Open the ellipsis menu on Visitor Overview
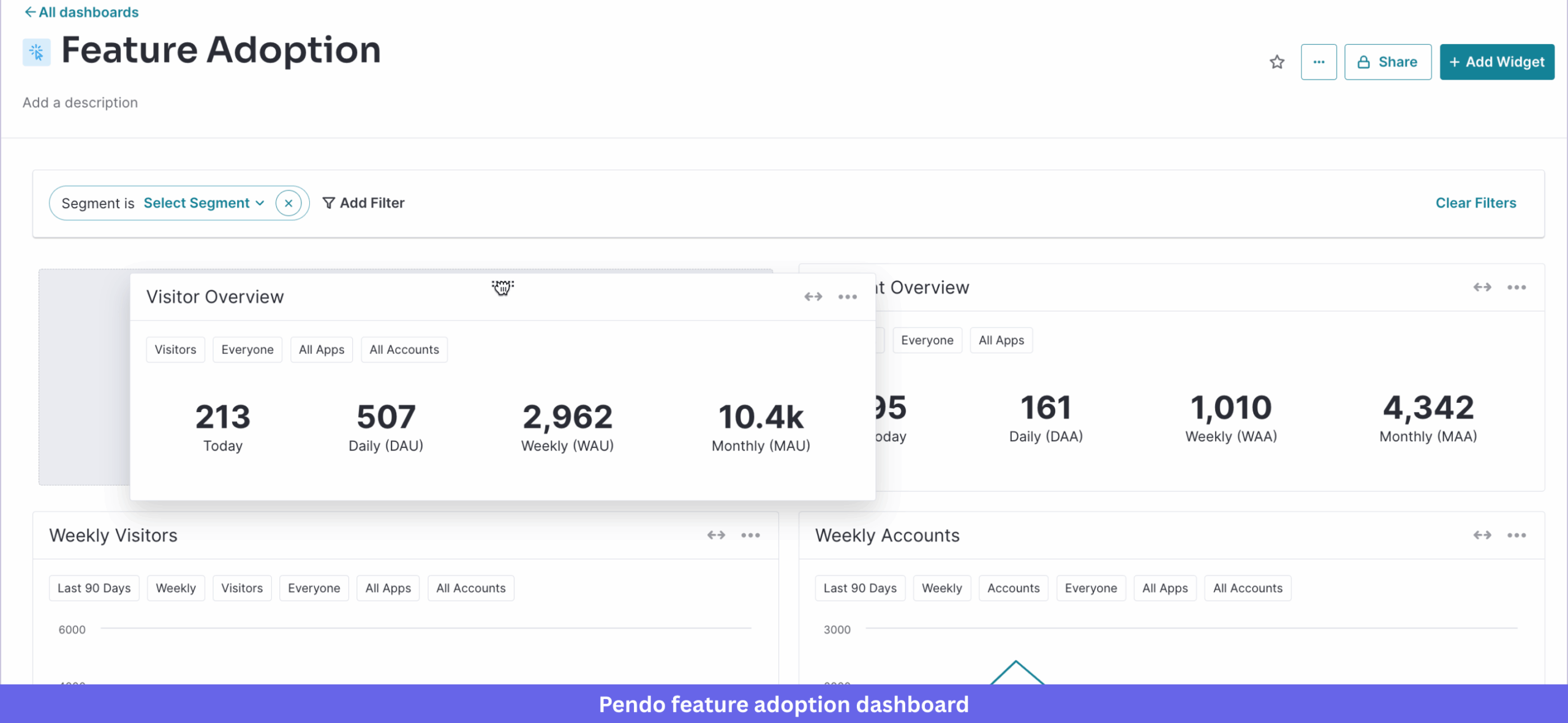Image resolution: width=1568 pixels, height=723 pixels. click(x=848, y=296)
